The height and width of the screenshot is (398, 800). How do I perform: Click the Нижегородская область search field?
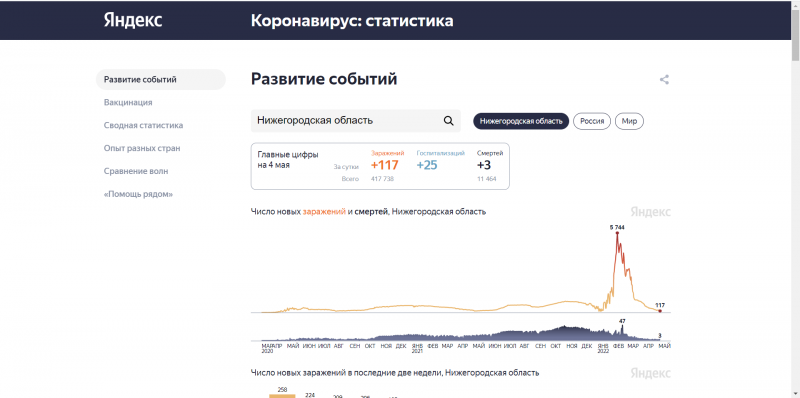356,121
